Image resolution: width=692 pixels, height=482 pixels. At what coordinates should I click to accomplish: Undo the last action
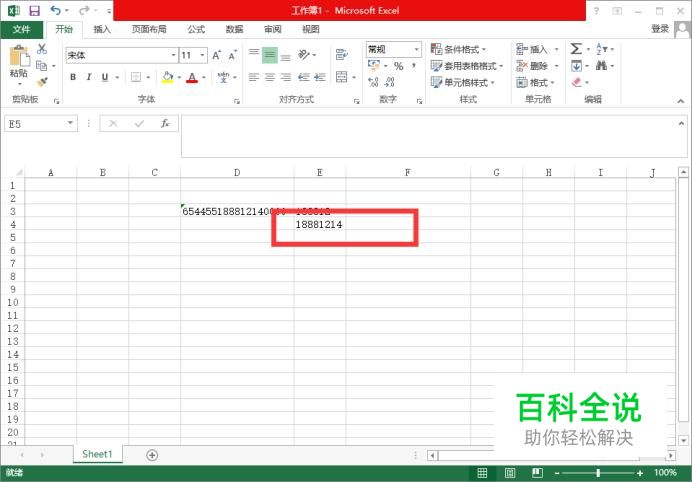[55, 10]
